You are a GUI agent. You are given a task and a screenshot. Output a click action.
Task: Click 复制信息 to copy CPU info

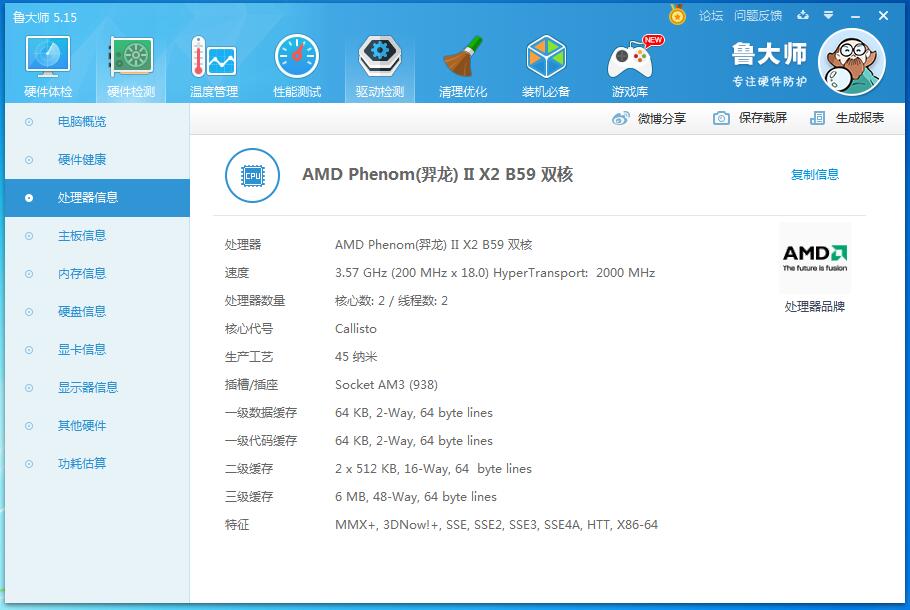pyautogui.click(x=815, y=174)
